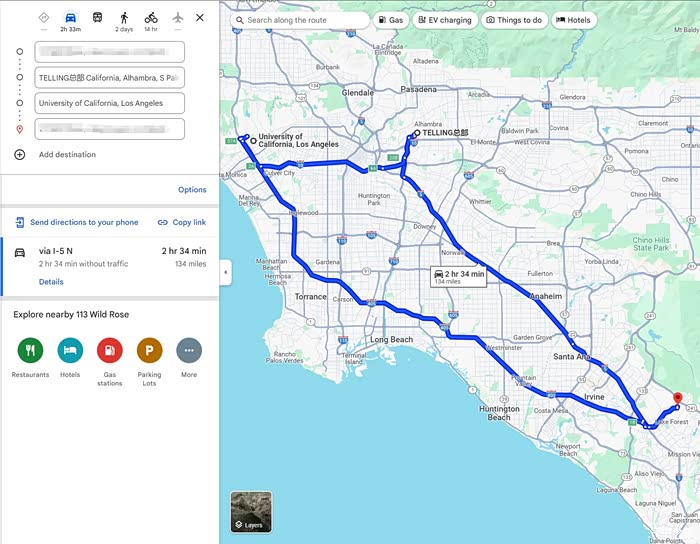Viewport: 700px width, 544px height.
Task: Select flights mode airplane icon
Action: click(178, 18)
